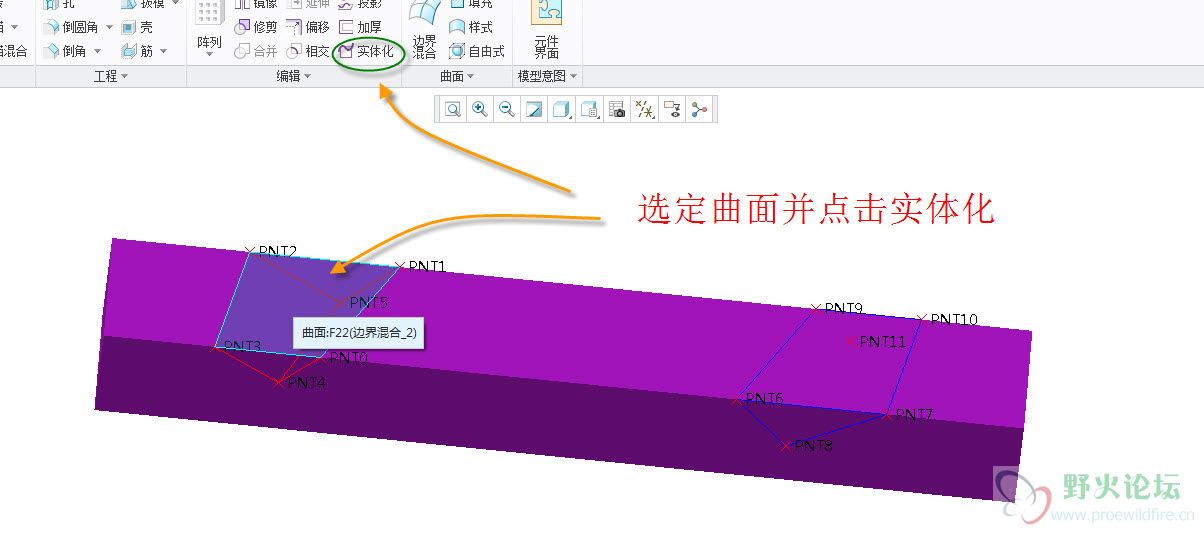Viewport: 1204px width, 533px height.
Task: Click the Repaint screen icon
Action: 534,110
